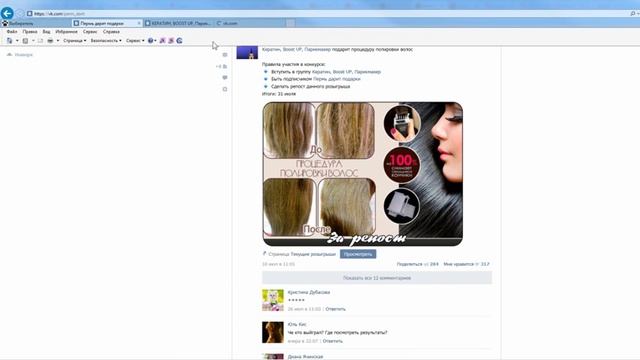The height and width of the screenshot is (360, 640).
Task: Close the Пермь дарит подарки tab
Action: point(139,23)
